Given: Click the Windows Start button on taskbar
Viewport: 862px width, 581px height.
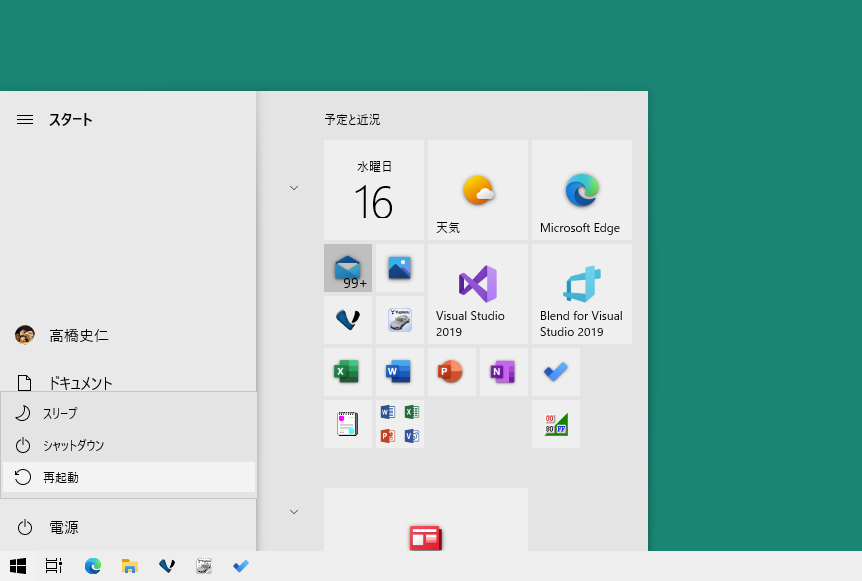Looking at the screenshot, I should 18,566.
